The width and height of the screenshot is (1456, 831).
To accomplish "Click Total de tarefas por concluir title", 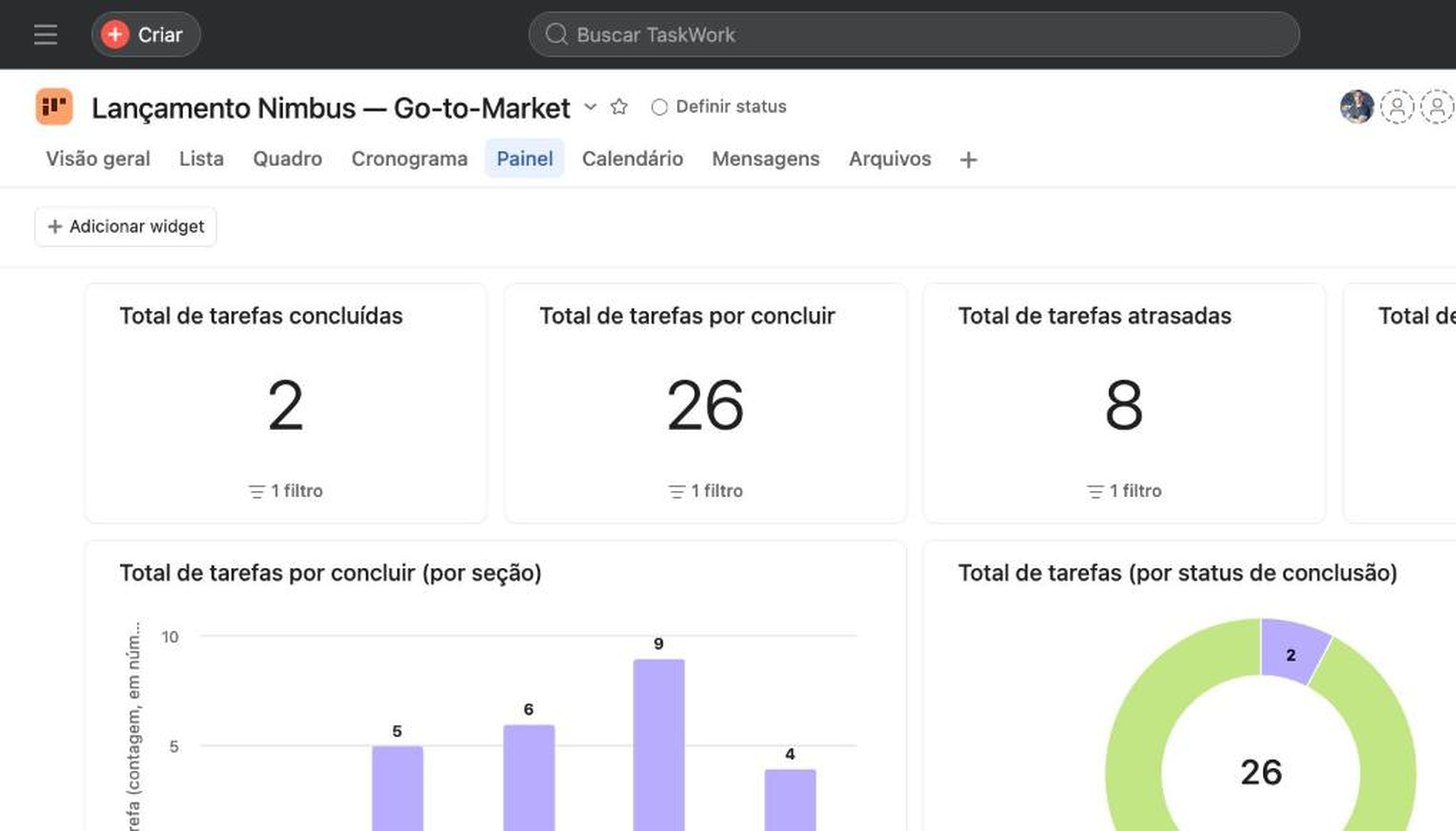I will (x=687, y=316).
